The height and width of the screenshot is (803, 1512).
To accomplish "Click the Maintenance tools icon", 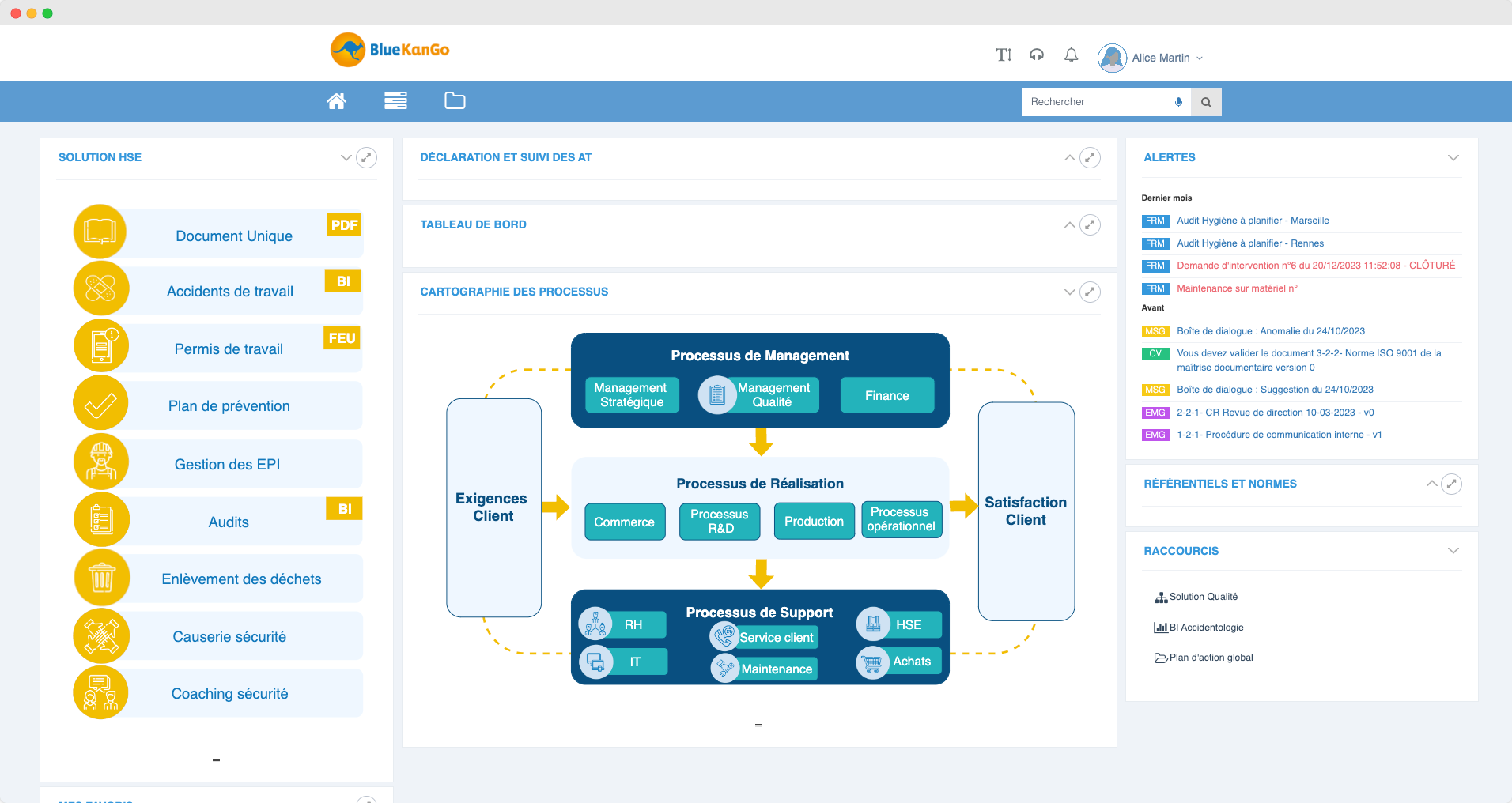I will pyautogui.click(x=724, y=668).
